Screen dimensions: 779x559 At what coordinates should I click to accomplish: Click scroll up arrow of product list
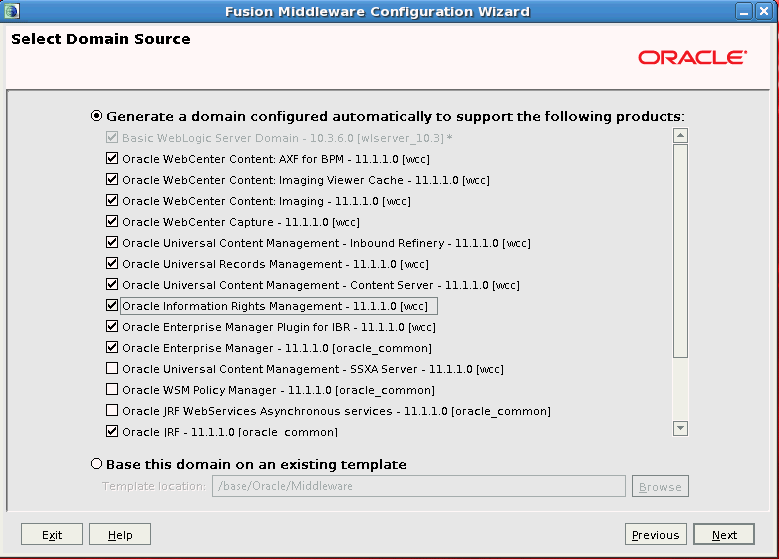click(680, 135)
